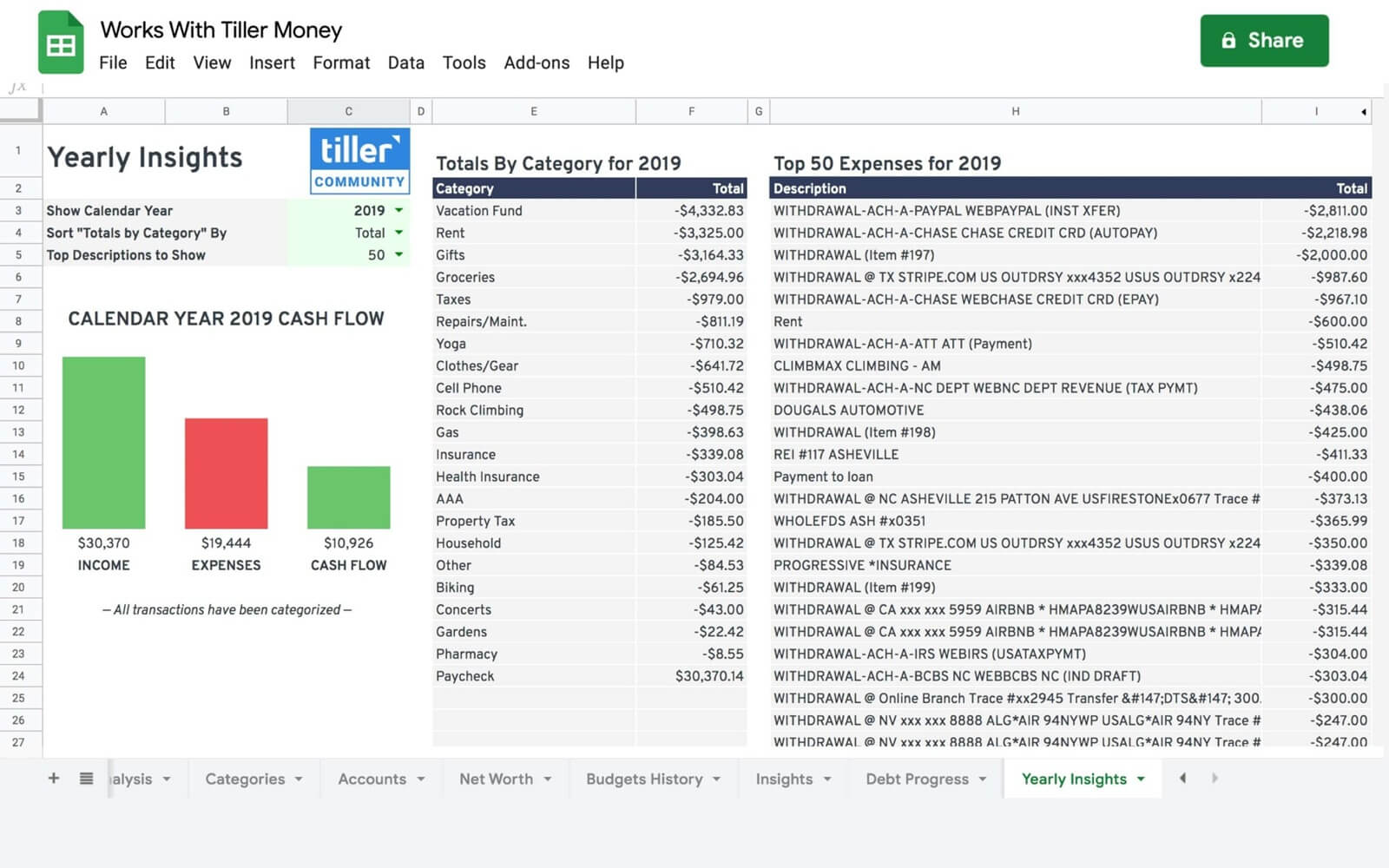1389x868 pixels.
Task: Select the Health Insurance category cell
Action: (x=534, y=477)
